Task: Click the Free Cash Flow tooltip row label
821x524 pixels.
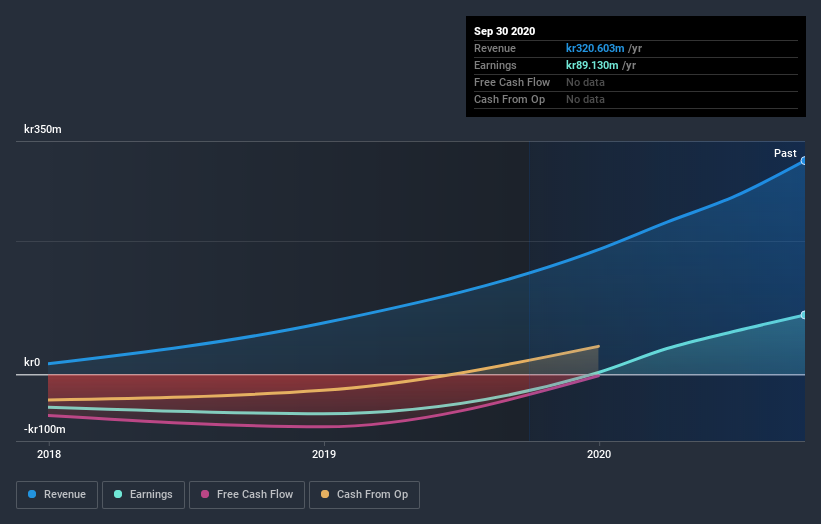Action: point(512,82)
